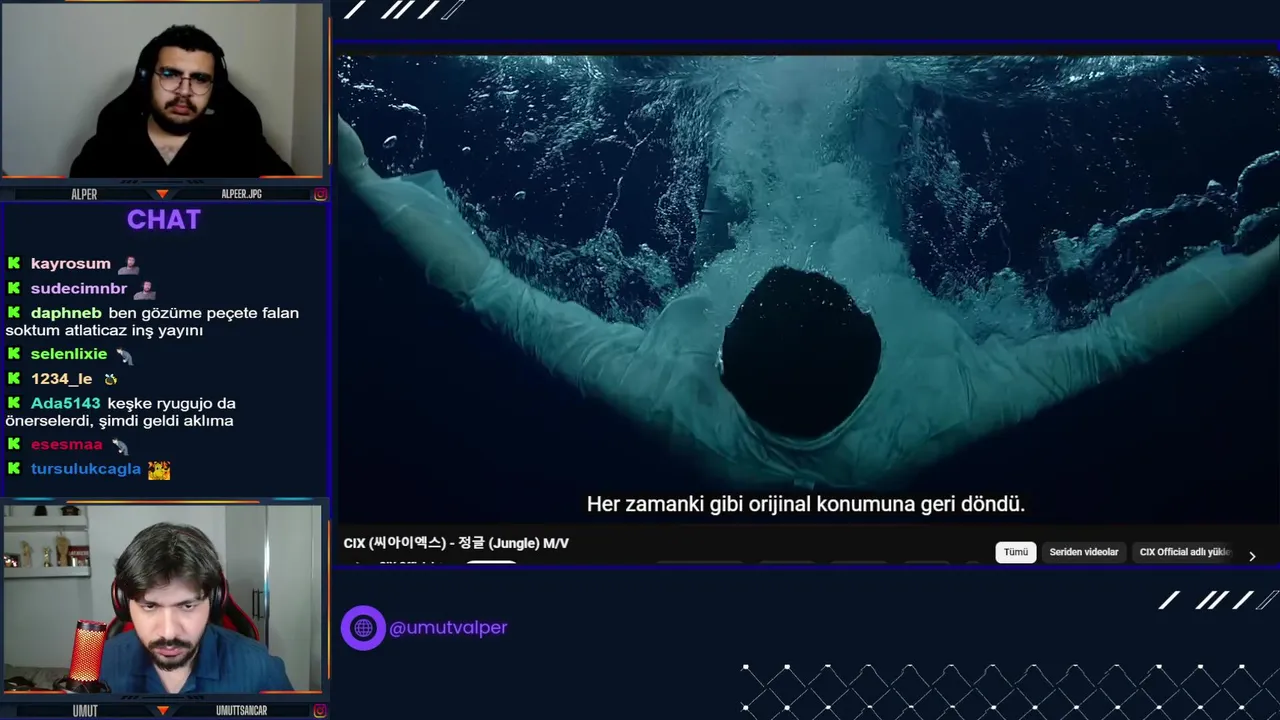
Task: Click the Kick badge beside tursulukcagla
Action: coord(14,469)
